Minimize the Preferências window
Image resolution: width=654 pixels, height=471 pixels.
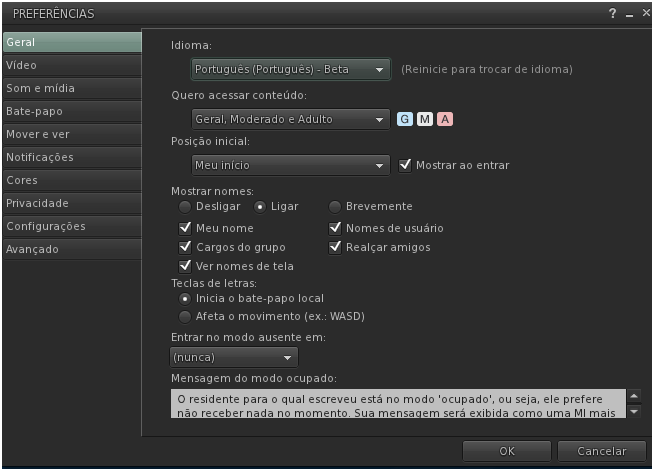[x=629, y=14]
